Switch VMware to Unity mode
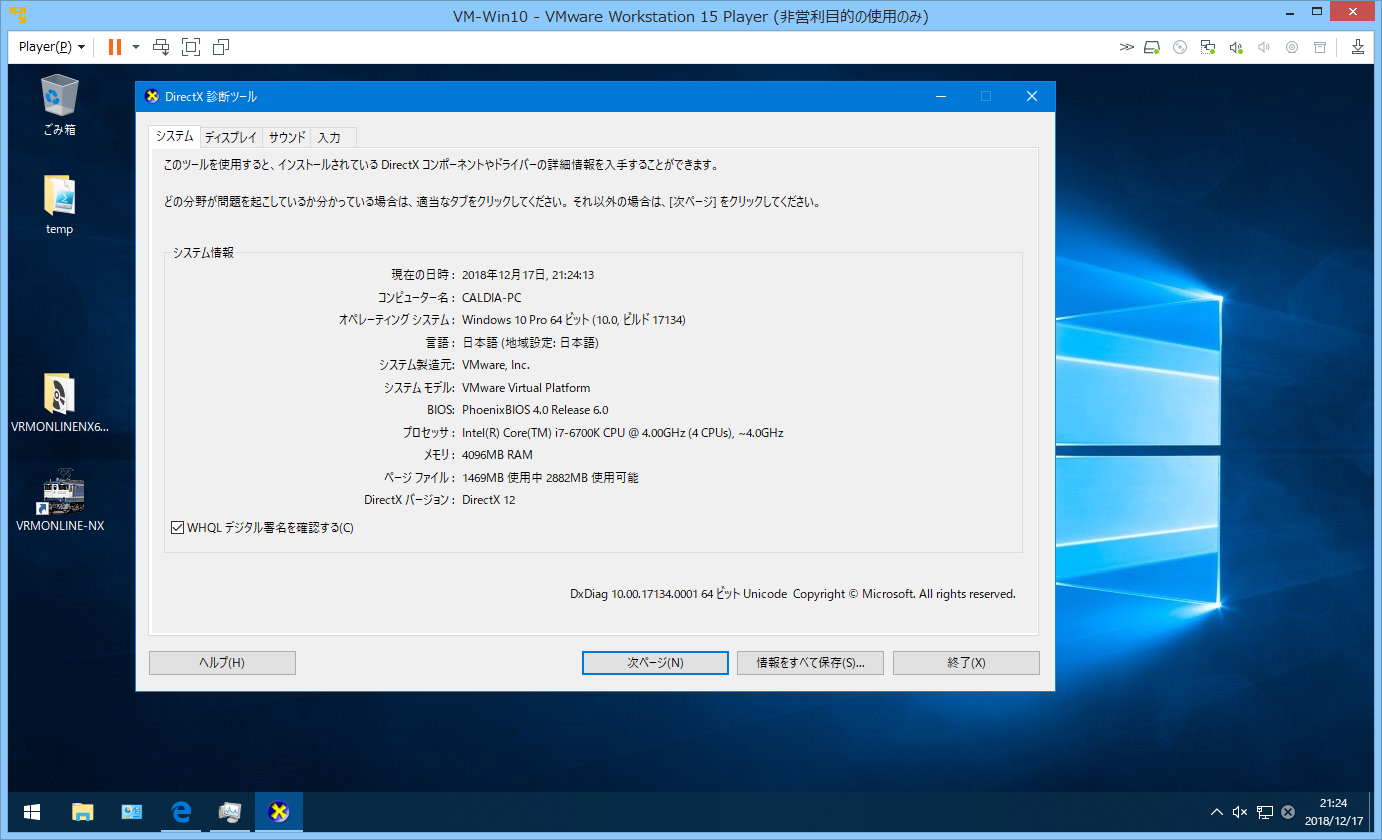The height and width of the screenshot is (840, 1382). click(221, 47)
